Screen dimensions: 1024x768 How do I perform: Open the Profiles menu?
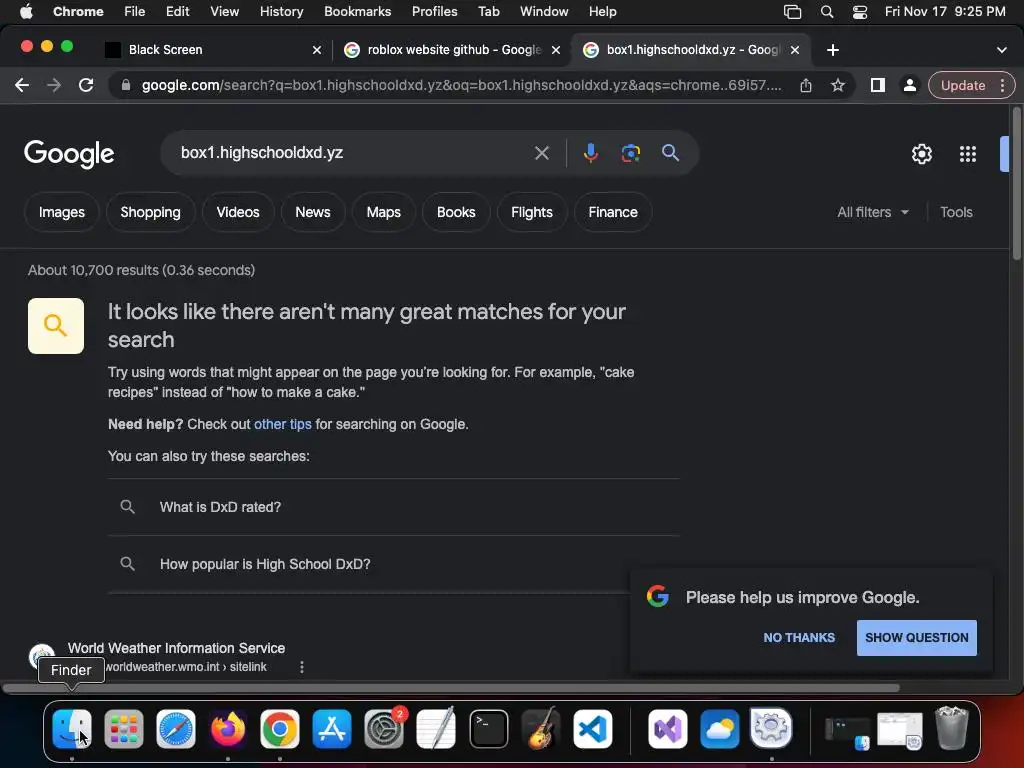(x=434, y=12)
